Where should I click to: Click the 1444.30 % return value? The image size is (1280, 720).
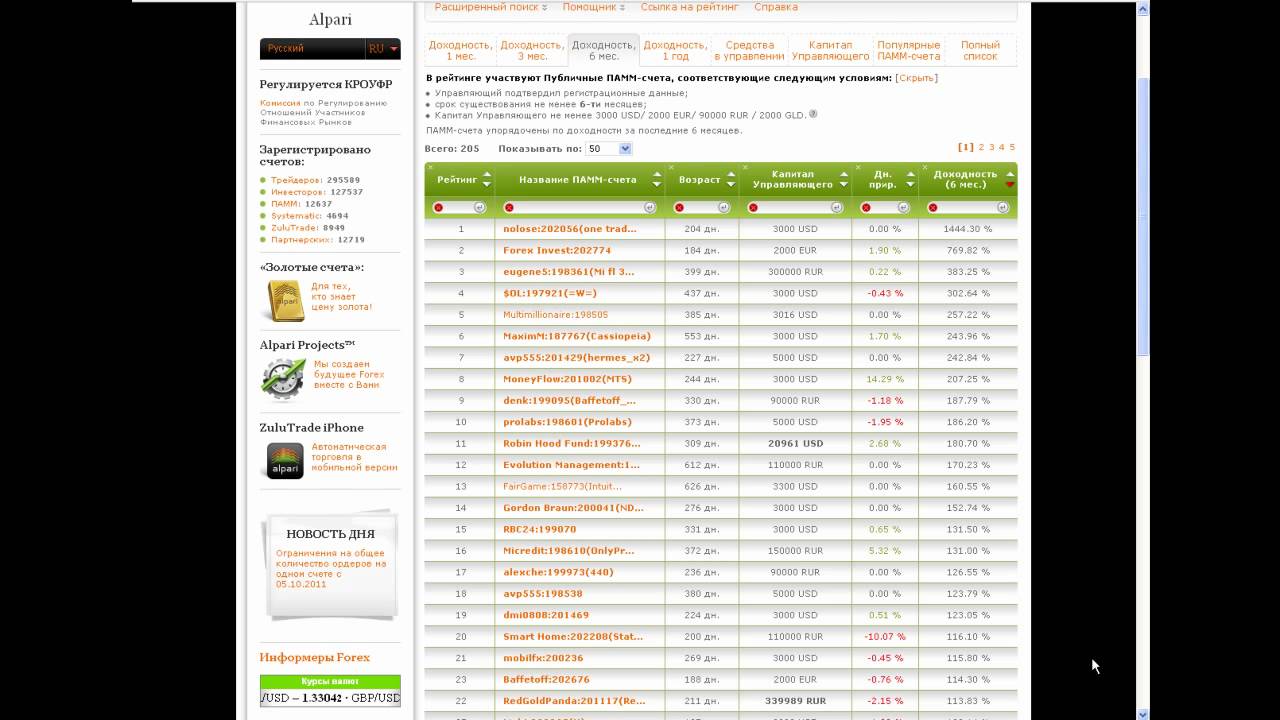pyautogui.click(x=968, y=229)
